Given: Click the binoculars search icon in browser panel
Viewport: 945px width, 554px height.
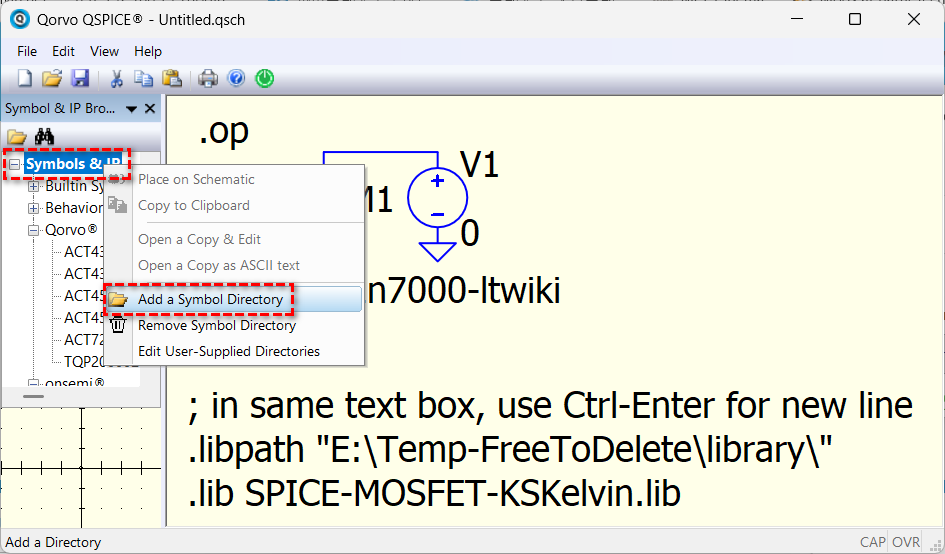Looking at the screenshot, I should [x=45, y=137].
